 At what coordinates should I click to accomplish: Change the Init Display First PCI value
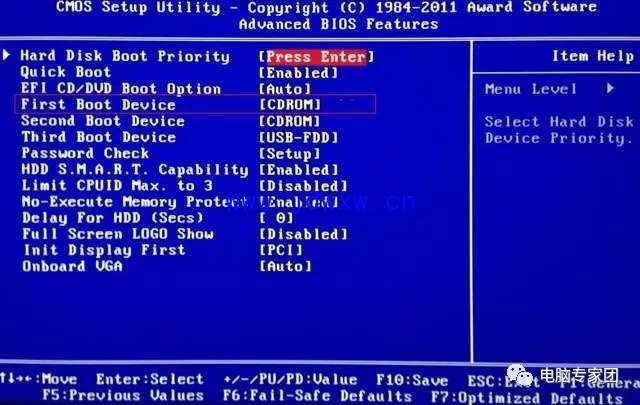(281, 250)
